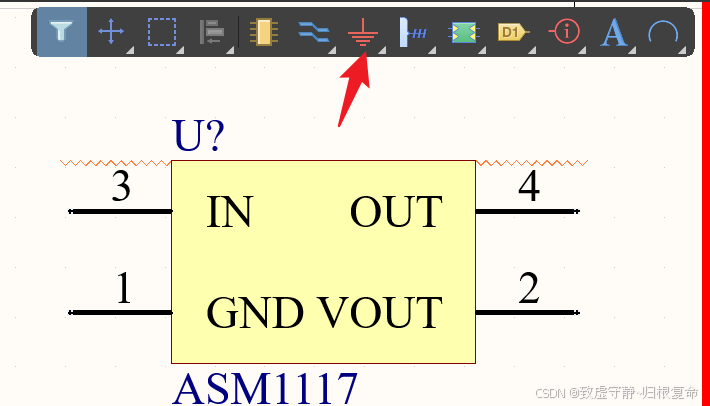Select pin 4 labeled OUT
Screen dimensions: 710x406
(528, 211)
